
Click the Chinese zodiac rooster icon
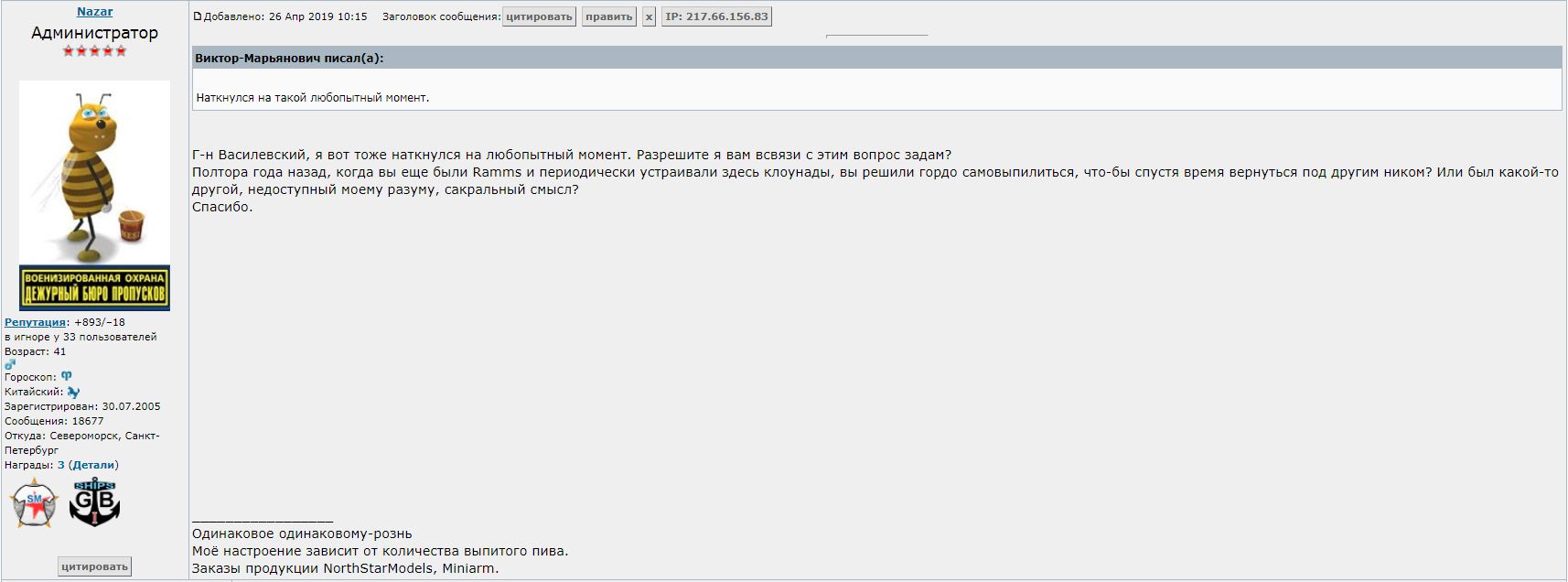point(73,392)
